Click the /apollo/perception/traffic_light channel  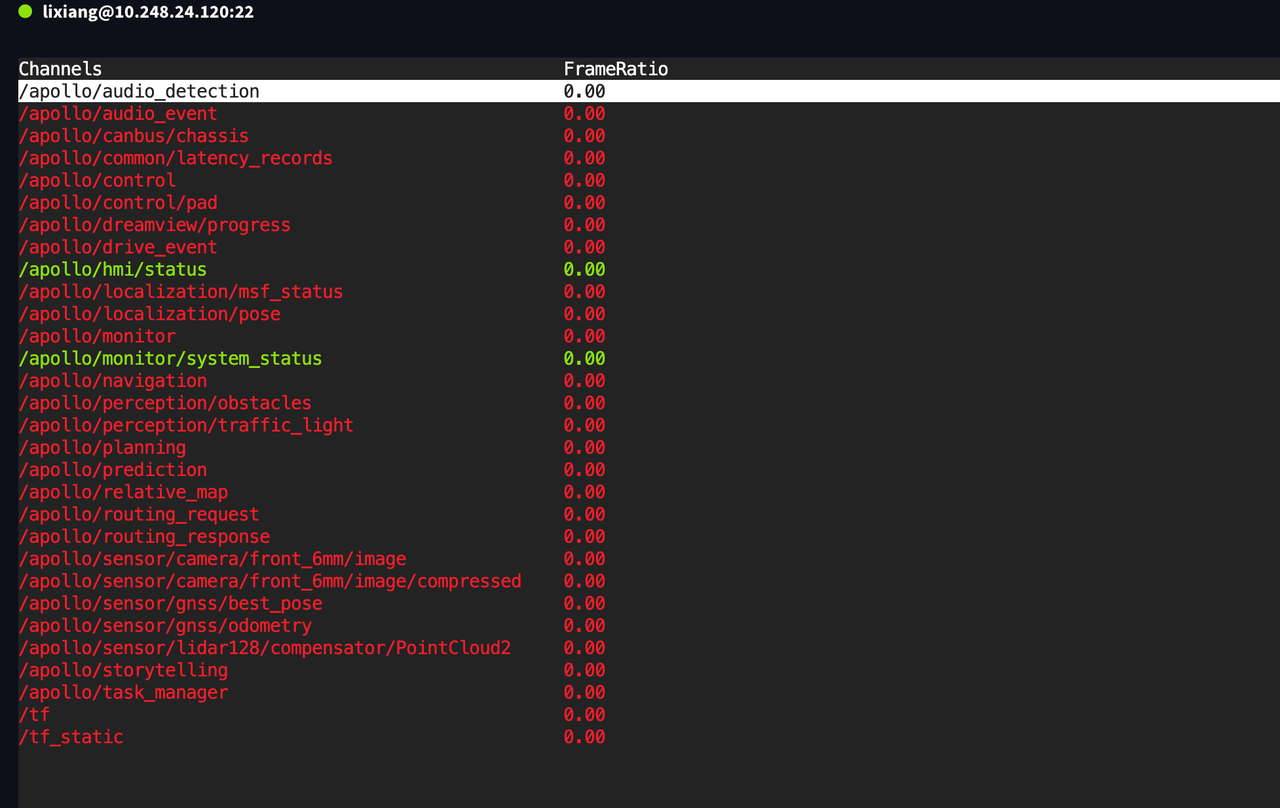point(186,425)
